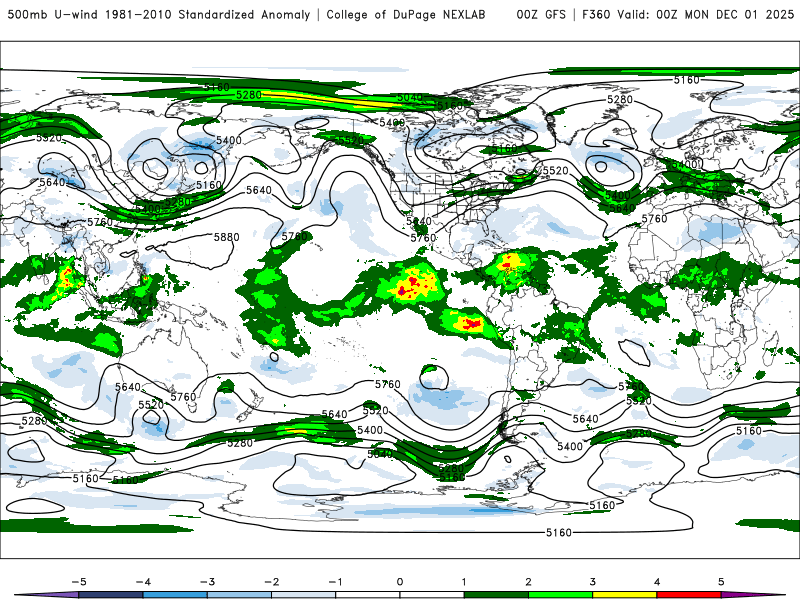
Task: Click the 'F360' forecast hour text
Action: (596, 14)
